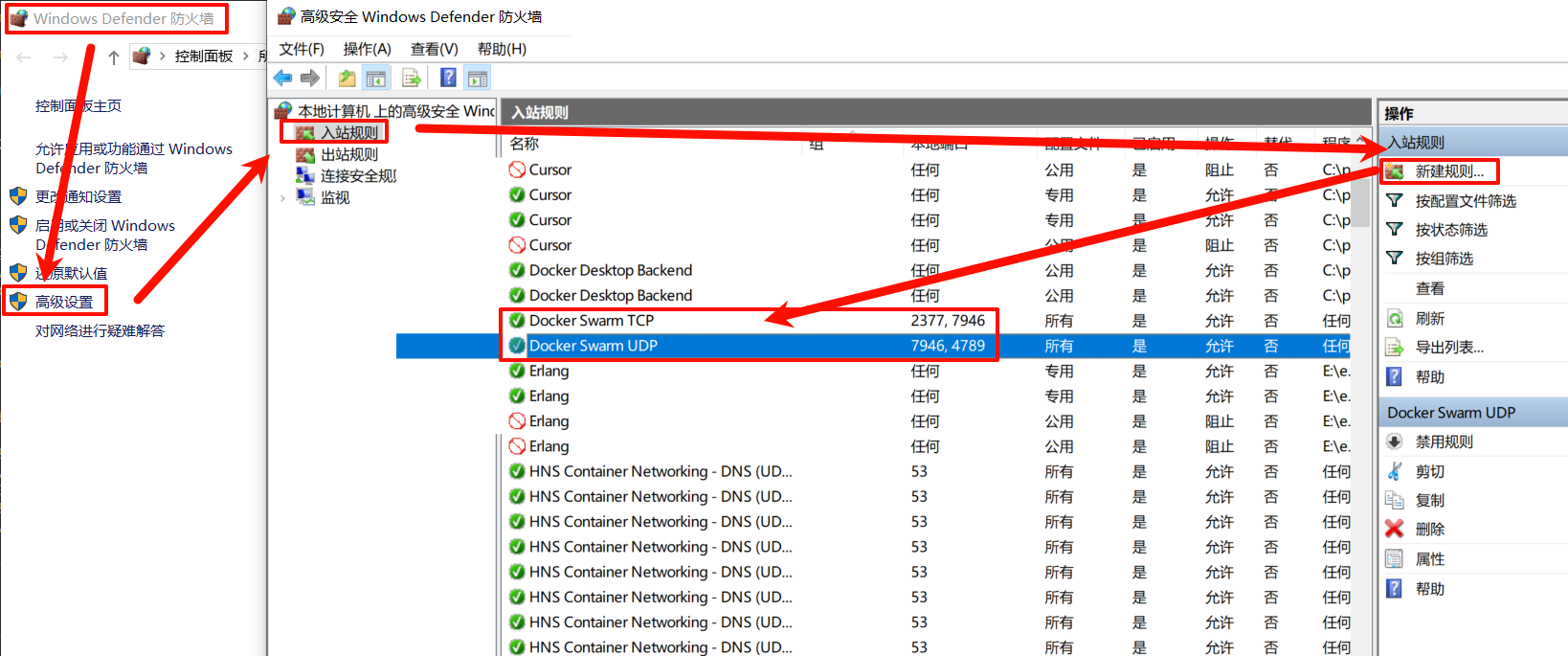
Task: Toggle the show/hide action pane toolbar icon
Action: pyautogui.click(x=477, y=78)
